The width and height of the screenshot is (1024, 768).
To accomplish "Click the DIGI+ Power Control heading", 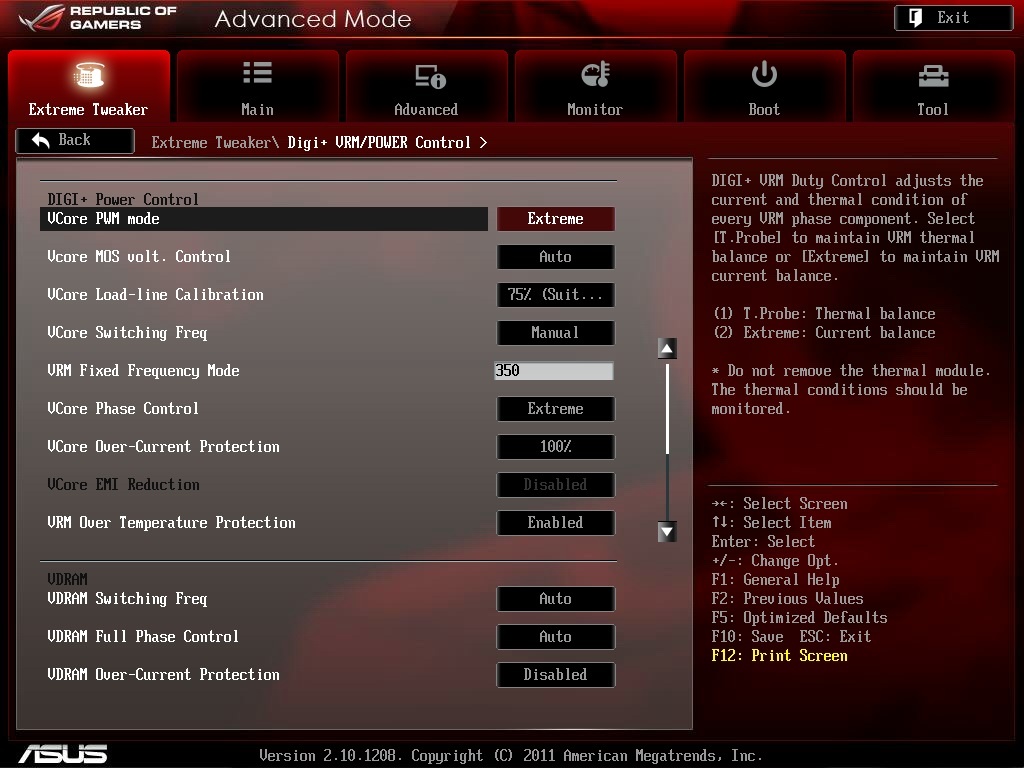I will tap(123, 199).
